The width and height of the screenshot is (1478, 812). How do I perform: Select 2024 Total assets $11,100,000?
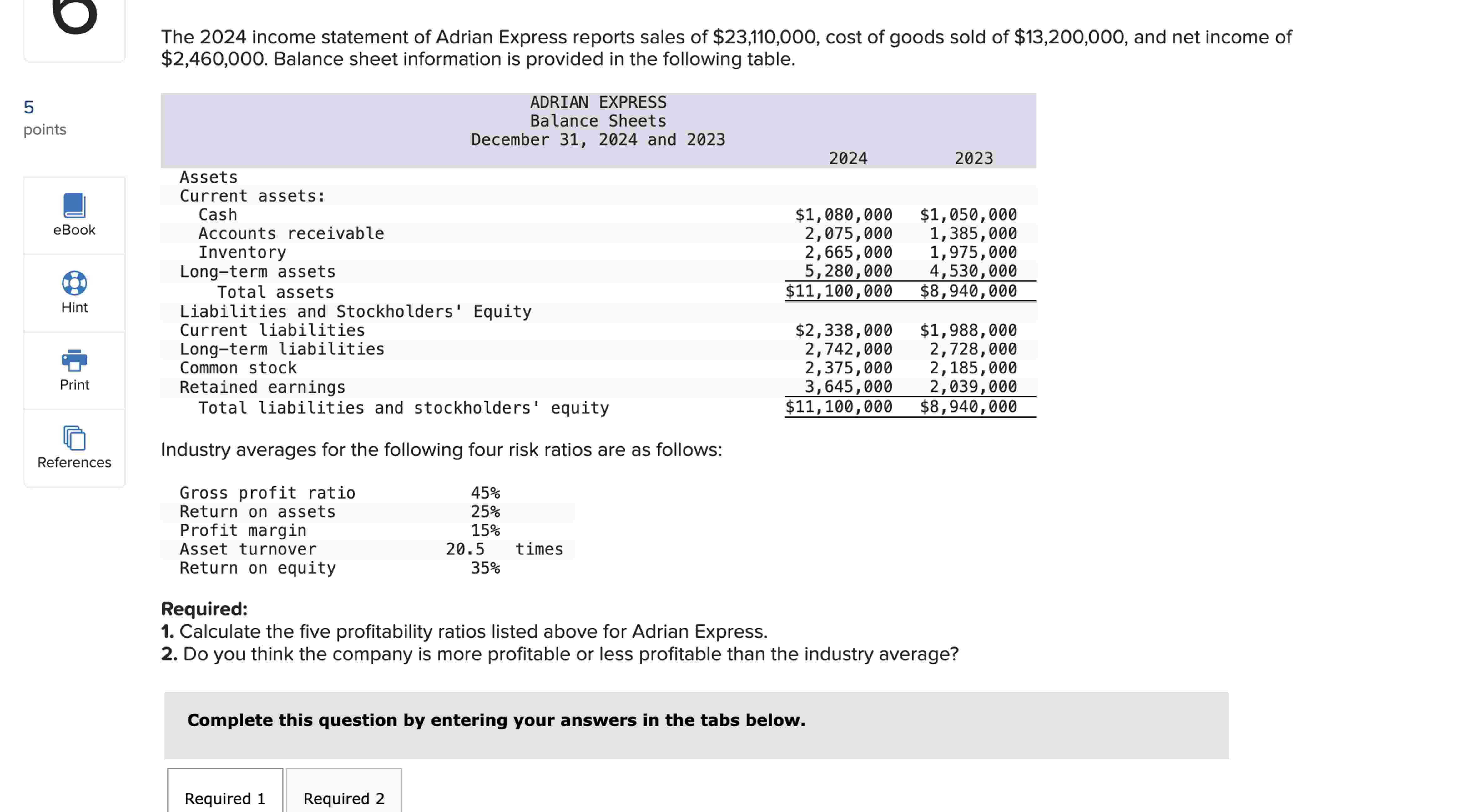[839, 291]
